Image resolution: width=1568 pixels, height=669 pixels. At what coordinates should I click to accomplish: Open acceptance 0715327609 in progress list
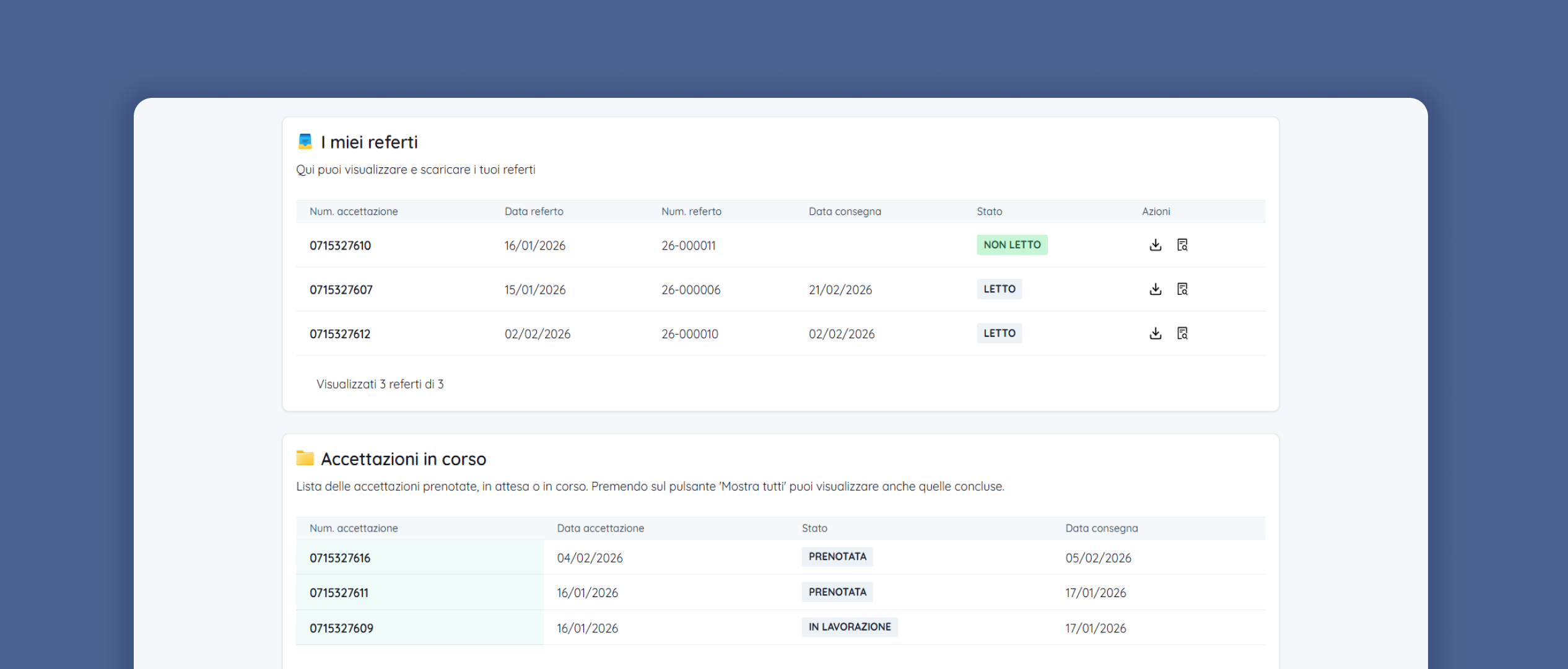[x=341, y=628]
